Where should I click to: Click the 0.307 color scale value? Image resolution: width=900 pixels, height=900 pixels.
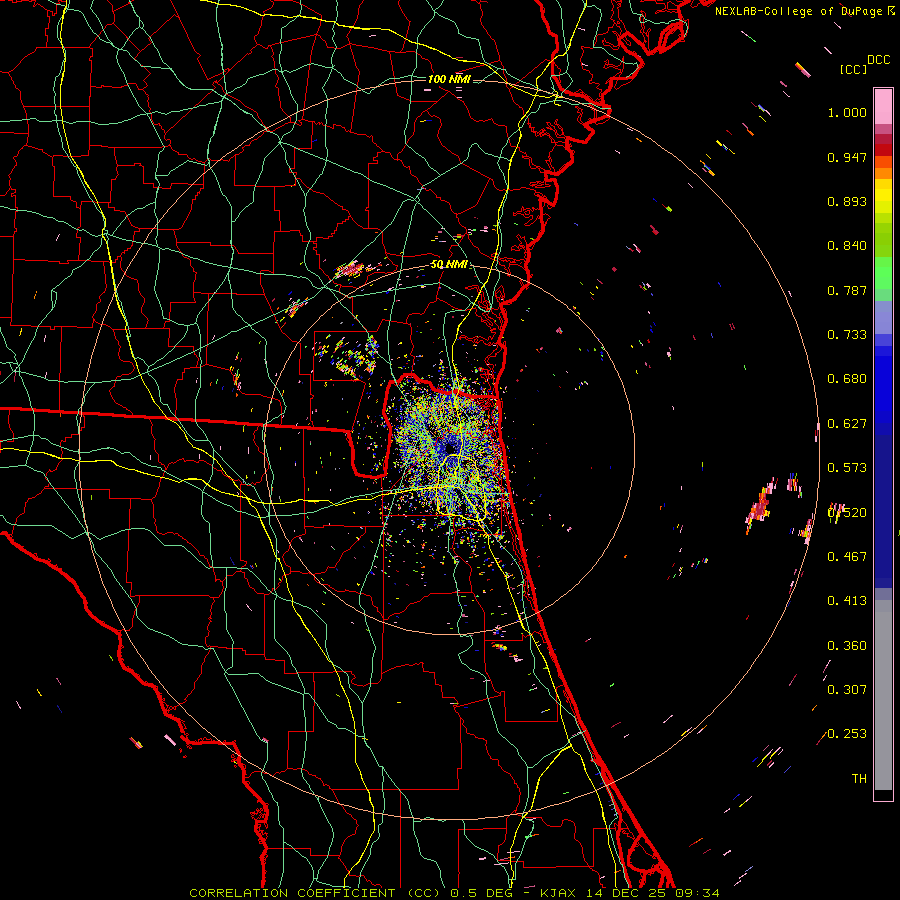(847, 689)
